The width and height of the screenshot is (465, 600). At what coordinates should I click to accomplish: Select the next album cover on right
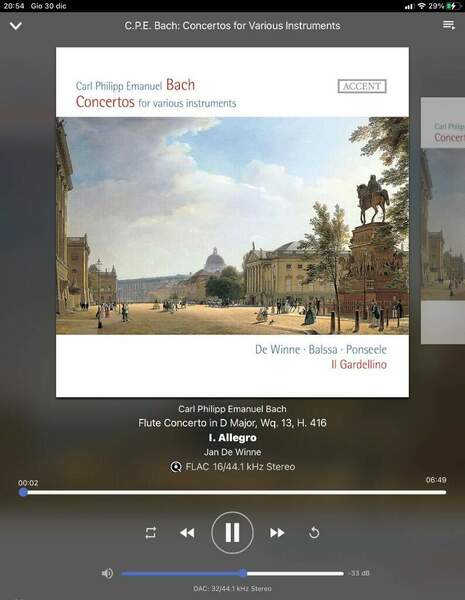click(443, 220)
